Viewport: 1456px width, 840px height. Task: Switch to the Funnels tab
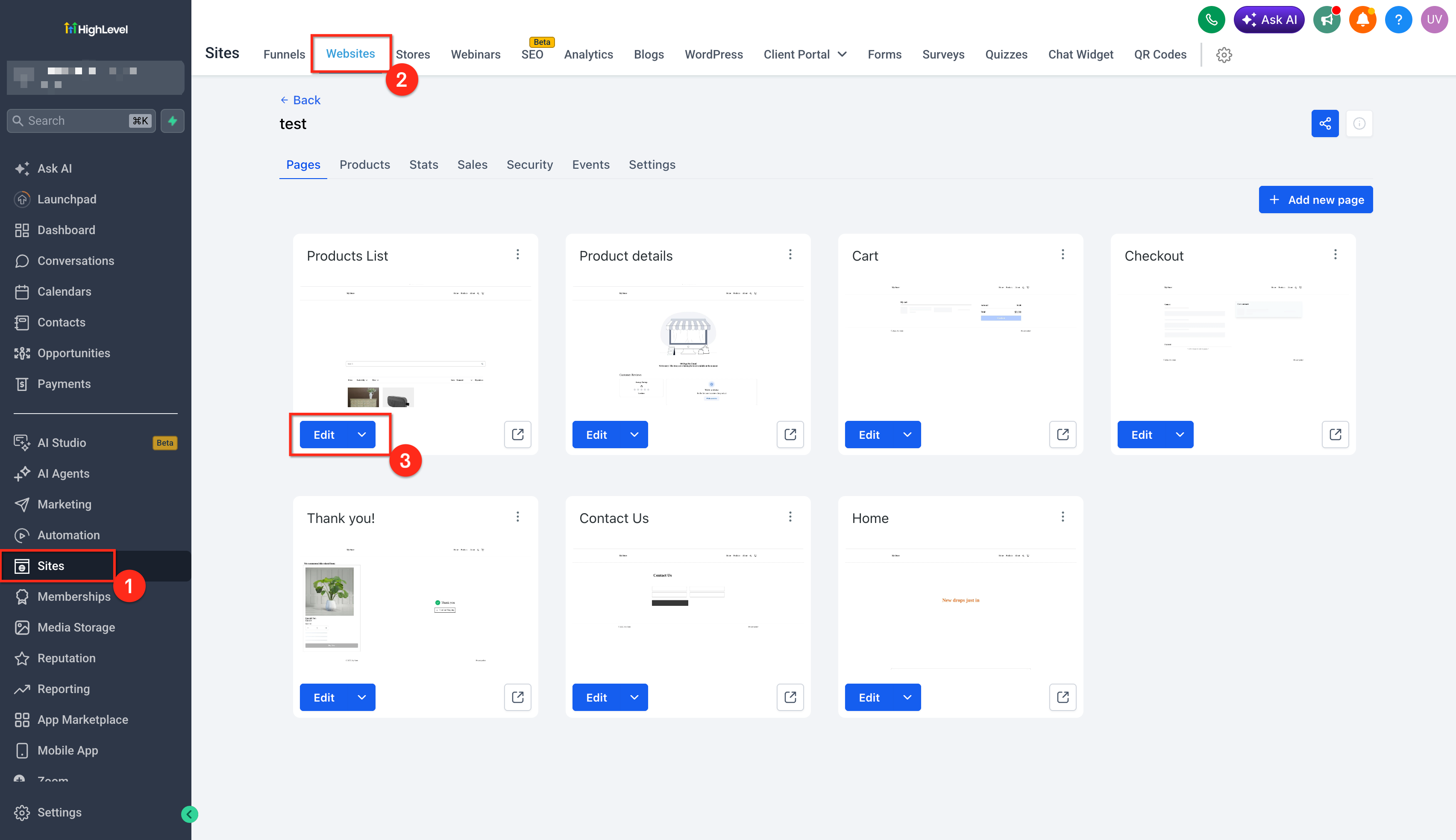284,54
